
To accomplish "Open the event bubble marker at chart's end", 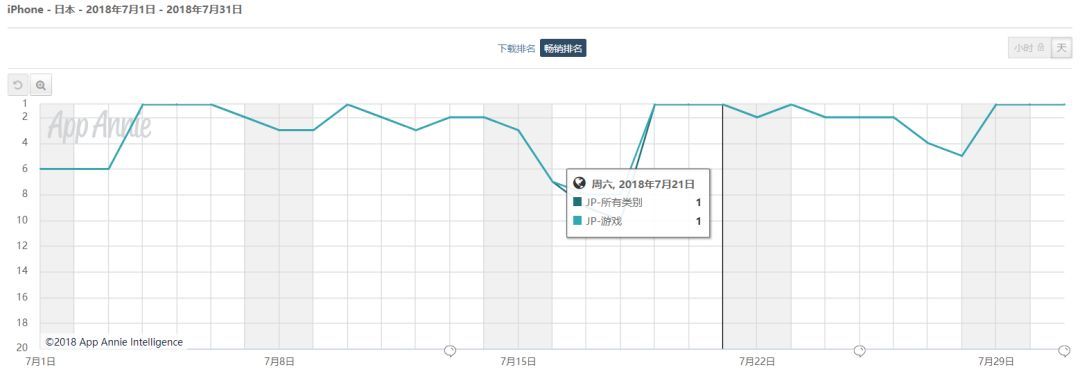I will click(1065, 351).
